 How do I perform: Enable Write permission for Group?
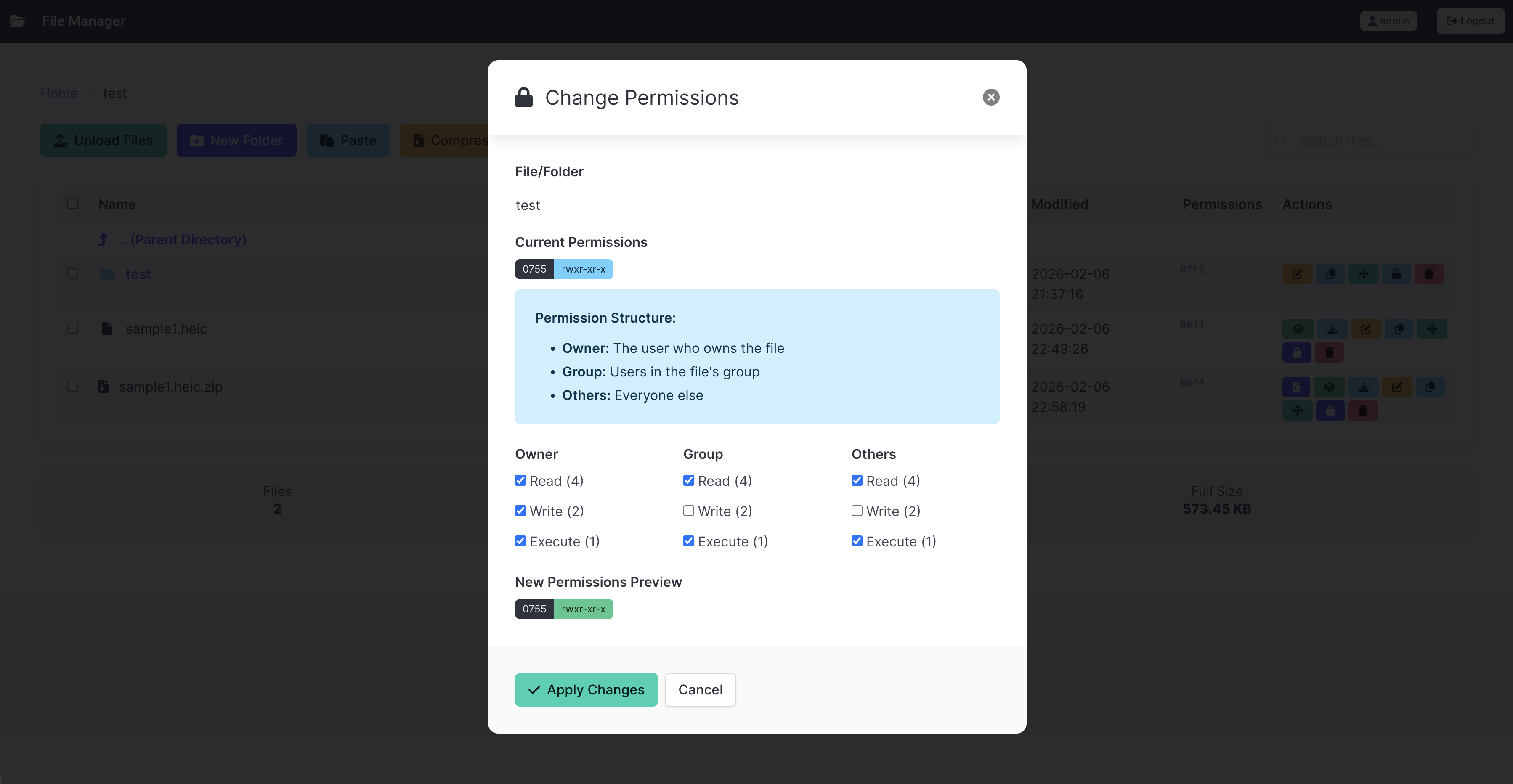688,510
